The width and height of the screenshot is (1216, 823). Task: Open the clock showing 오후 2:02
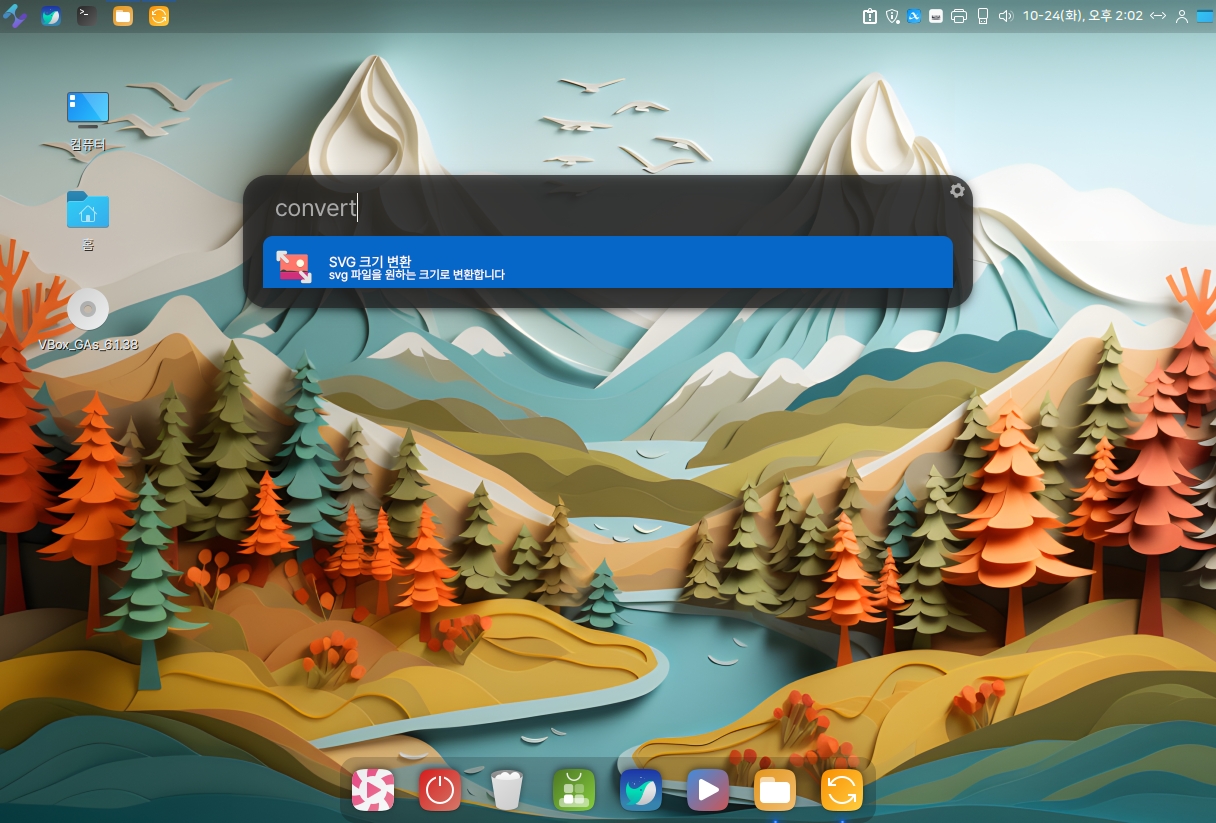click(x=1082, y=16)
